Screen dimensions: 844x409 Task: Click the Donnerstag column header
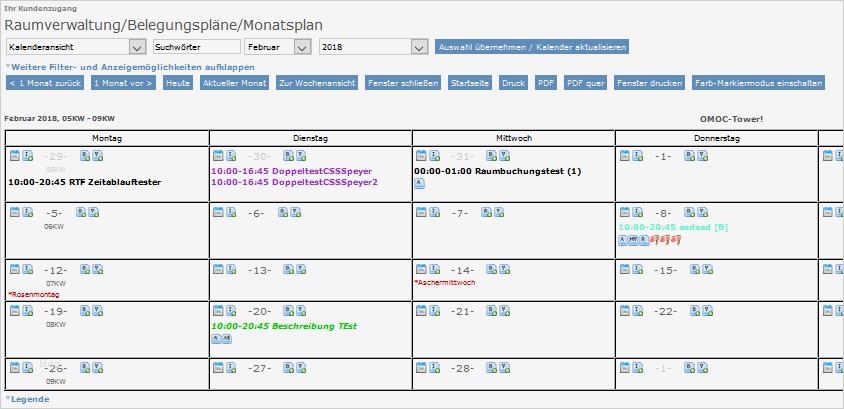point(716,138)
